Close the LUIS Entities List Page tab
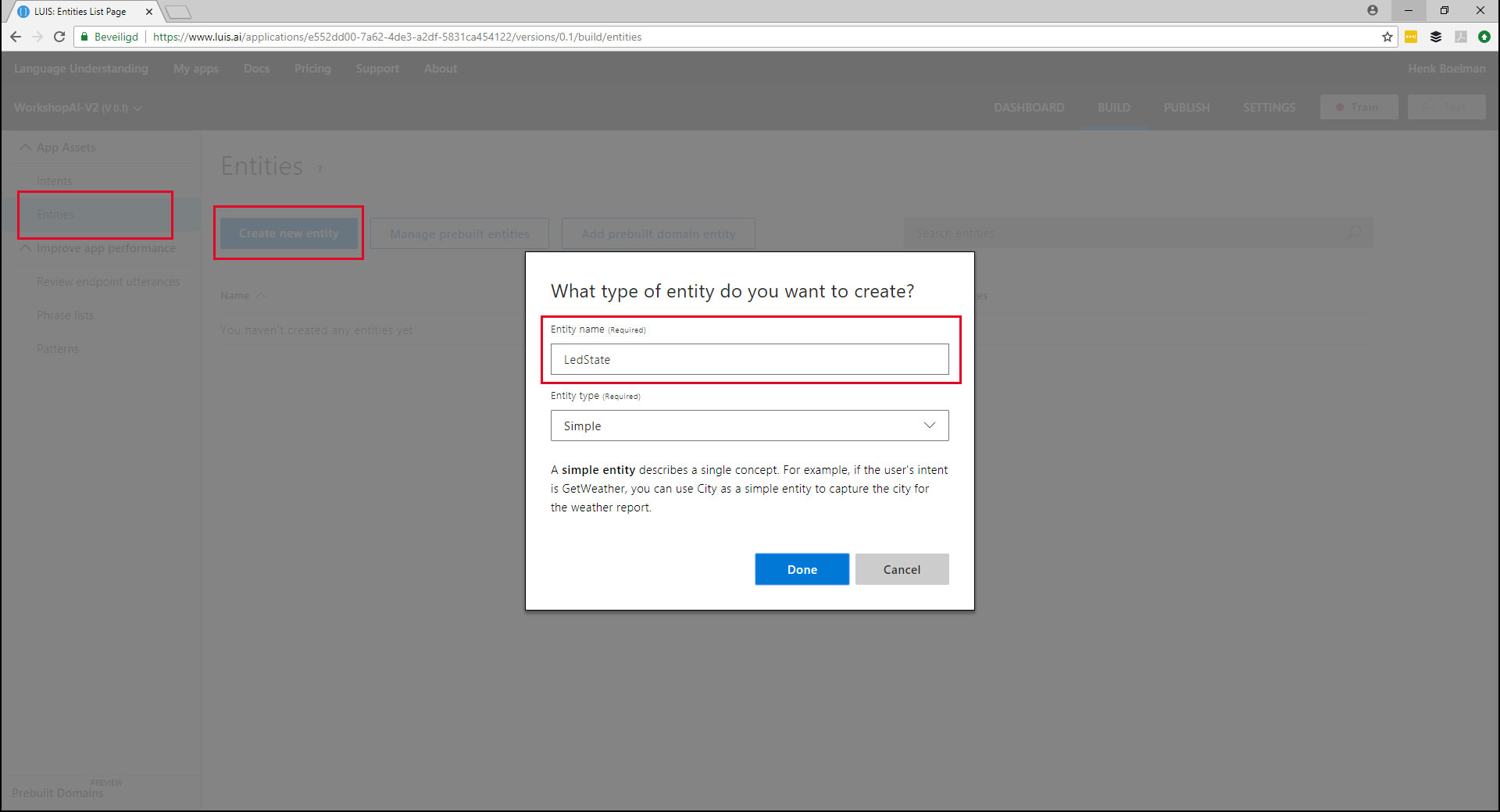 (x=149, y=12)
